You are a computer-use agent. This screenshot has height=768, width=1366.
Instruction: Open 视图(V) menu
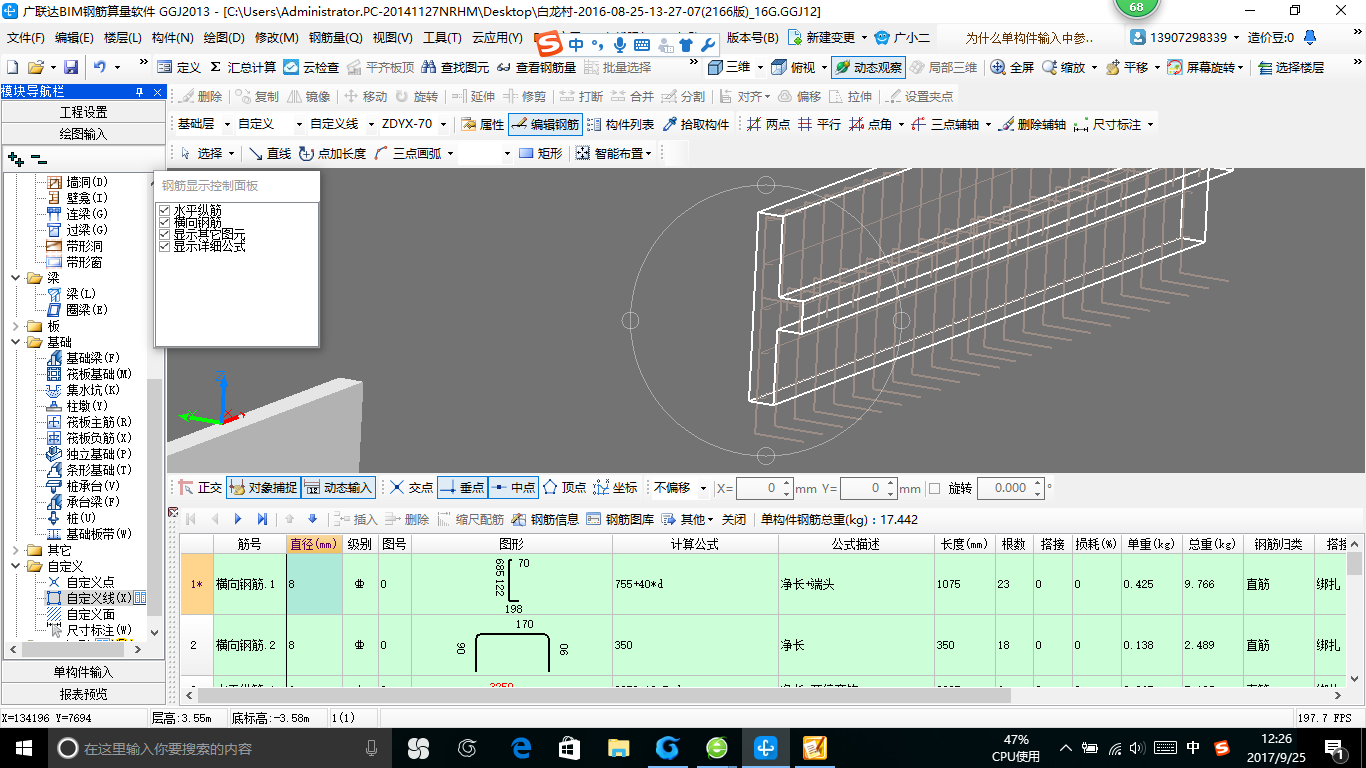click(x=392, y=38)
